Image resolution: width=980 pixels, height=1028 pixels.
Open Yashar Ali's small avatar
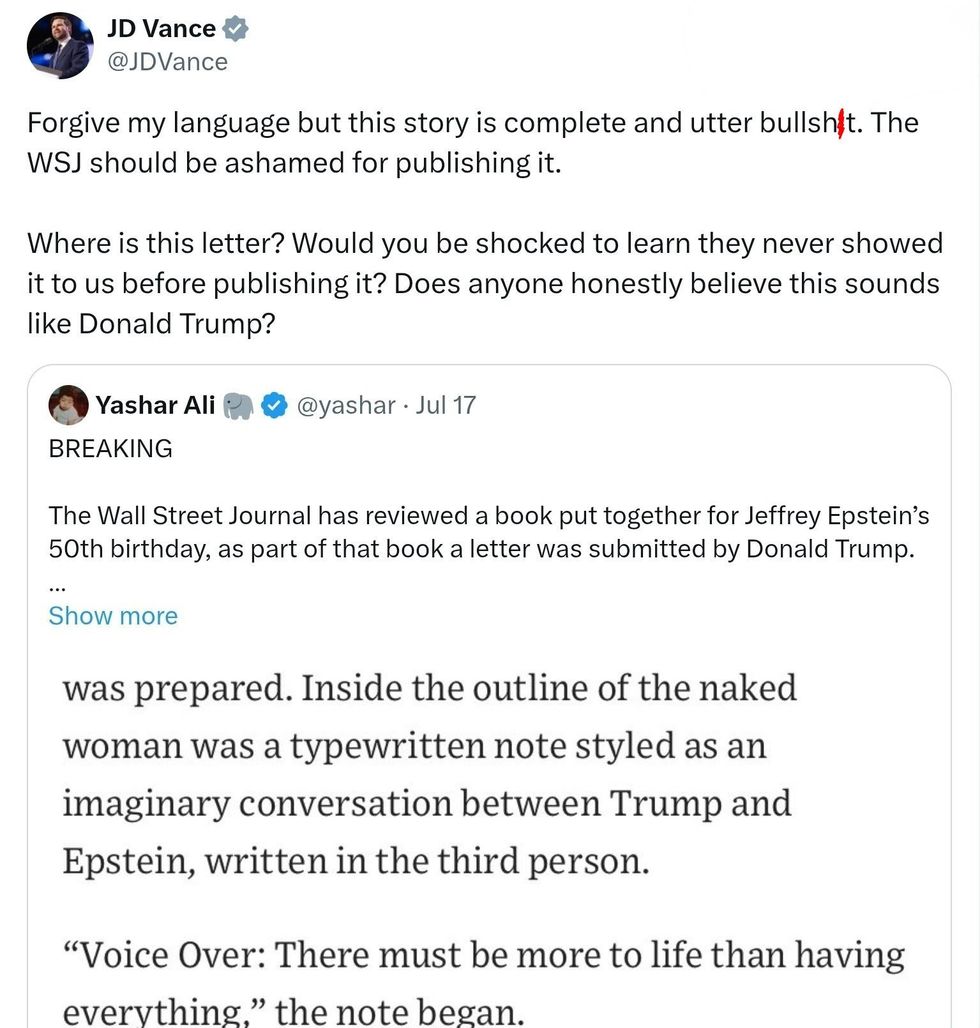pos(68,405)
